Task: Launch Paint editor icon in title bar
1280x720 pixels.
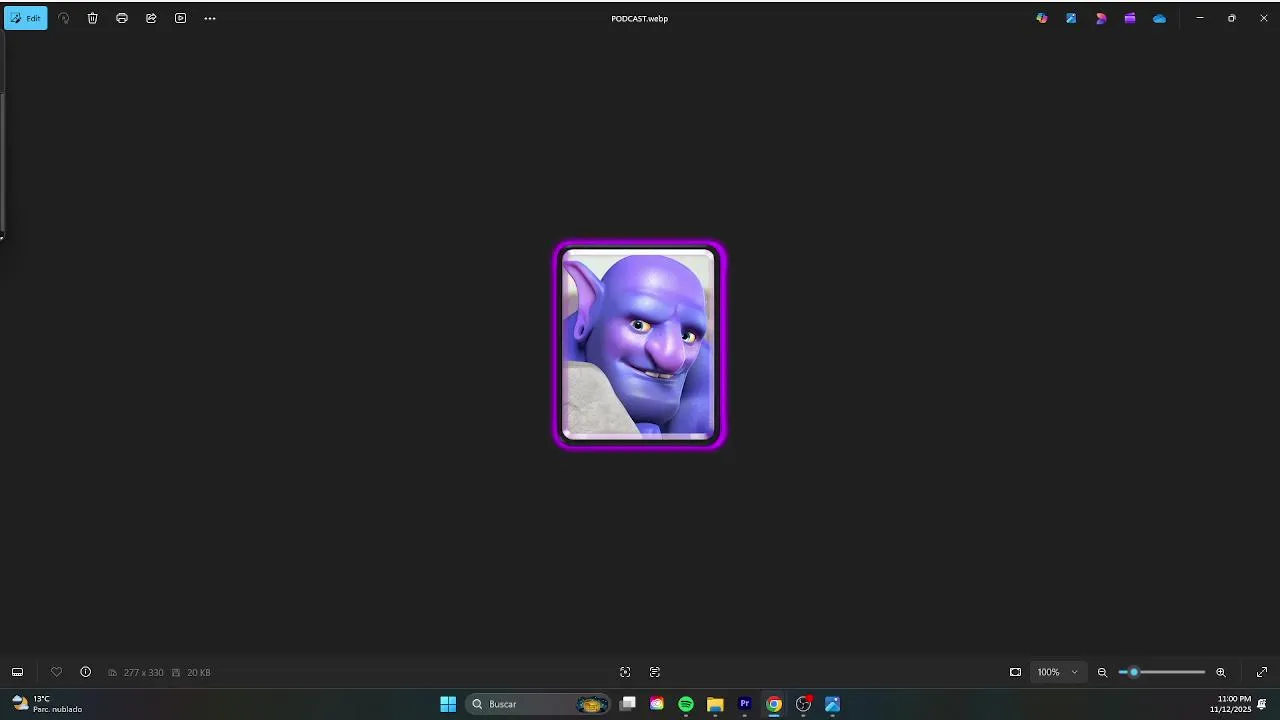Action: [1071, 18]
